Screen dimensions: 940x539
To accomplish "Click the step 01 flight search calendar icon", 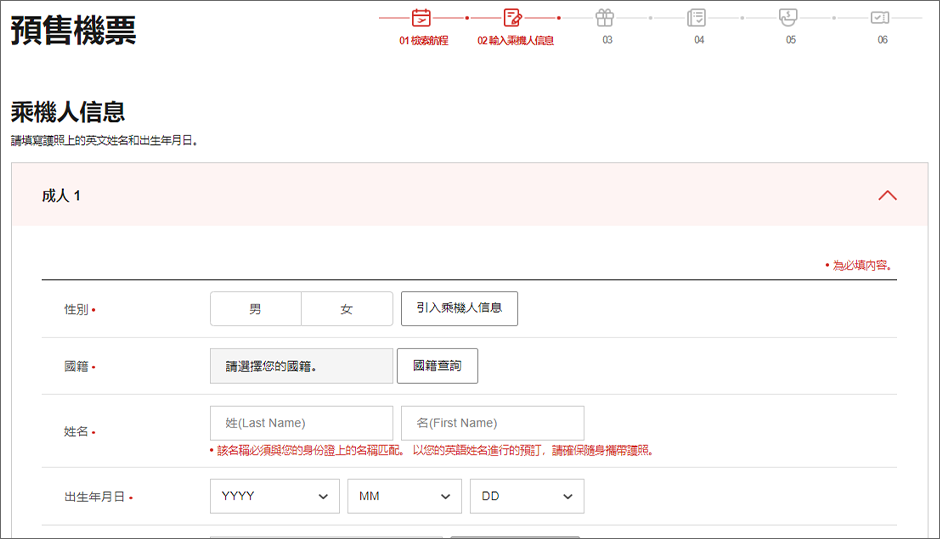I will 422,17.
